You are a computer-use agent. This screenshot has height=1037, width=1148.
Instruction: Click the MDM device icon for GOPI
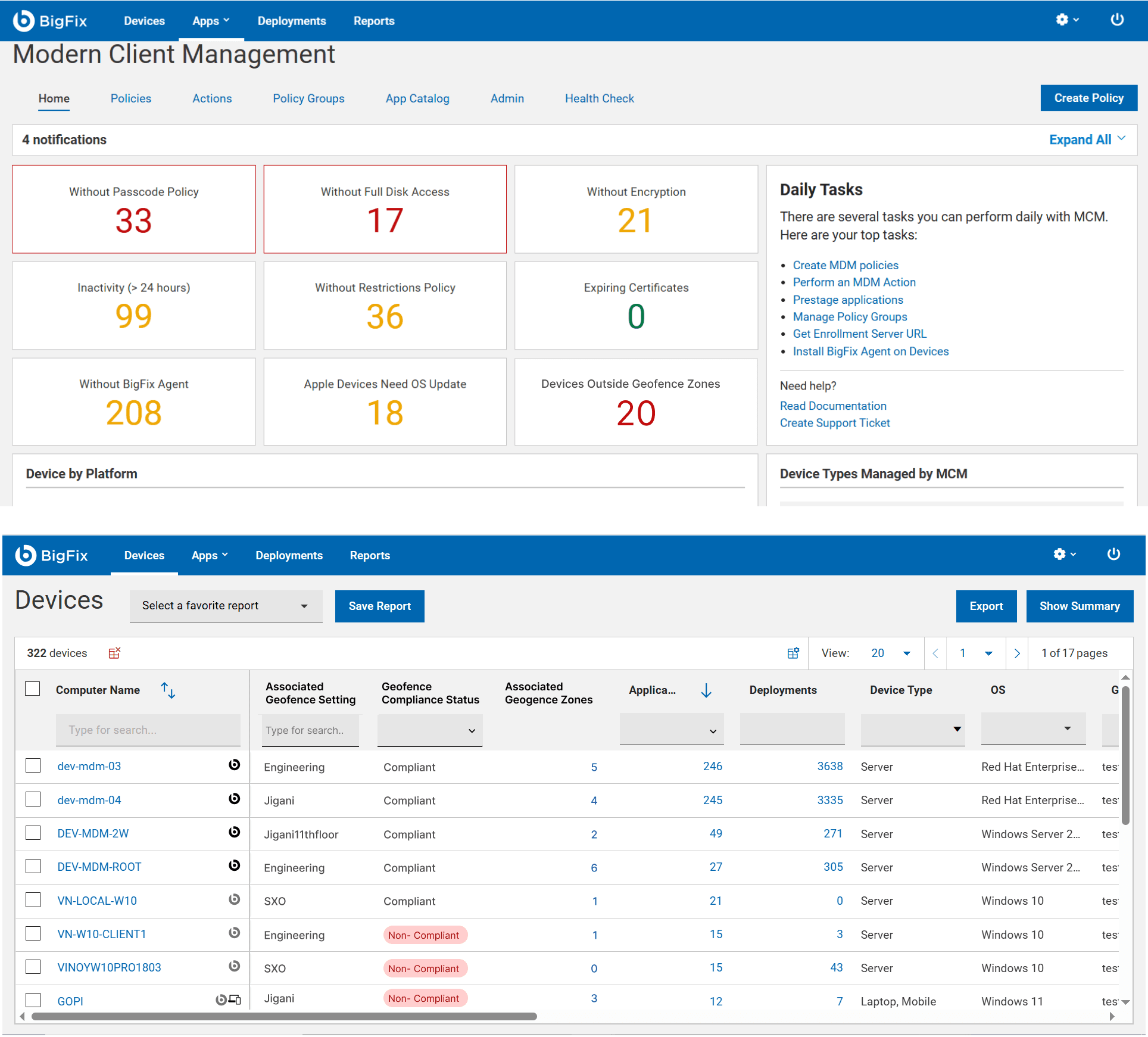(235, 1000)
